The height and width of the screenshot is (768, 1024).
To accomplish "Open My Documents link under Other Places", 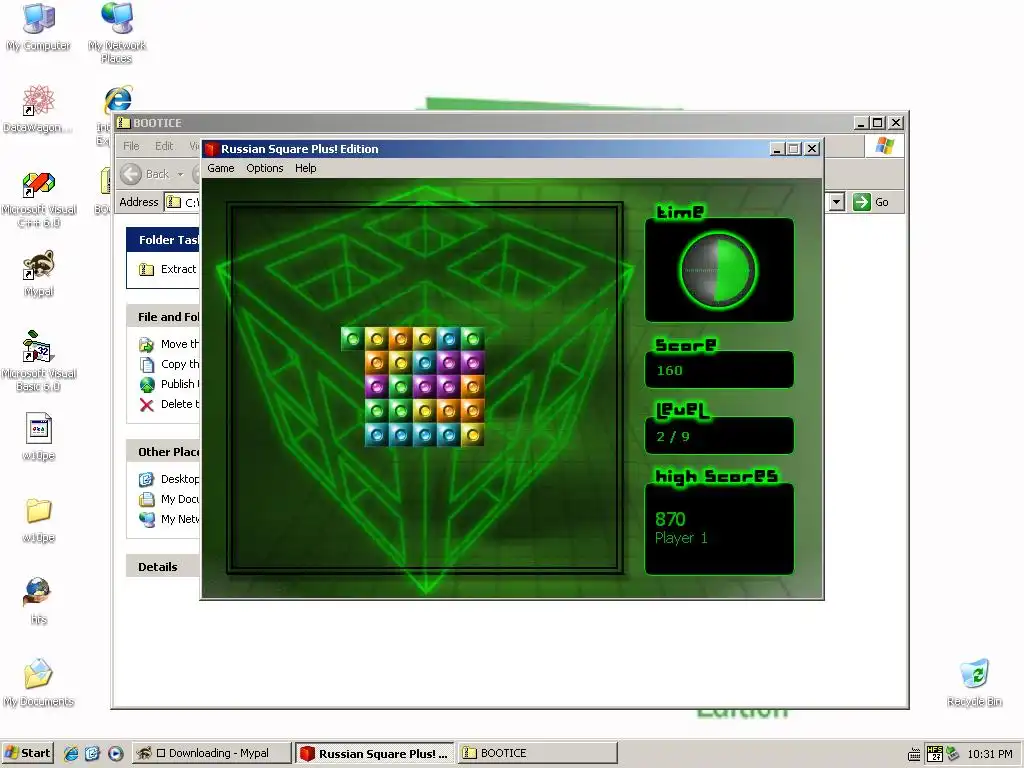I will [x=169, y=499].
